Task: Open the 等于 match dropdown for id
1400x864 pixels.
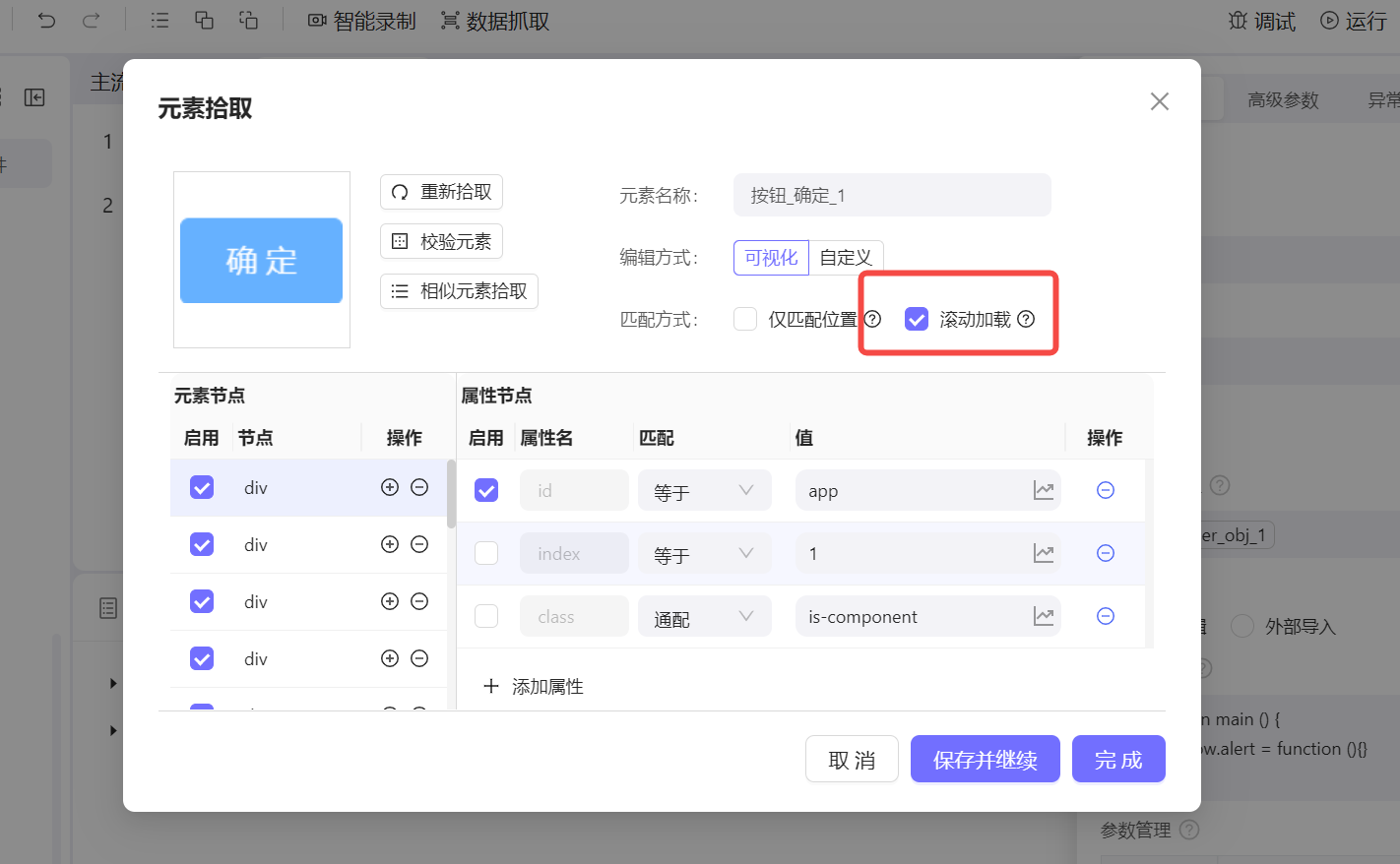Action: coord(704,489)
